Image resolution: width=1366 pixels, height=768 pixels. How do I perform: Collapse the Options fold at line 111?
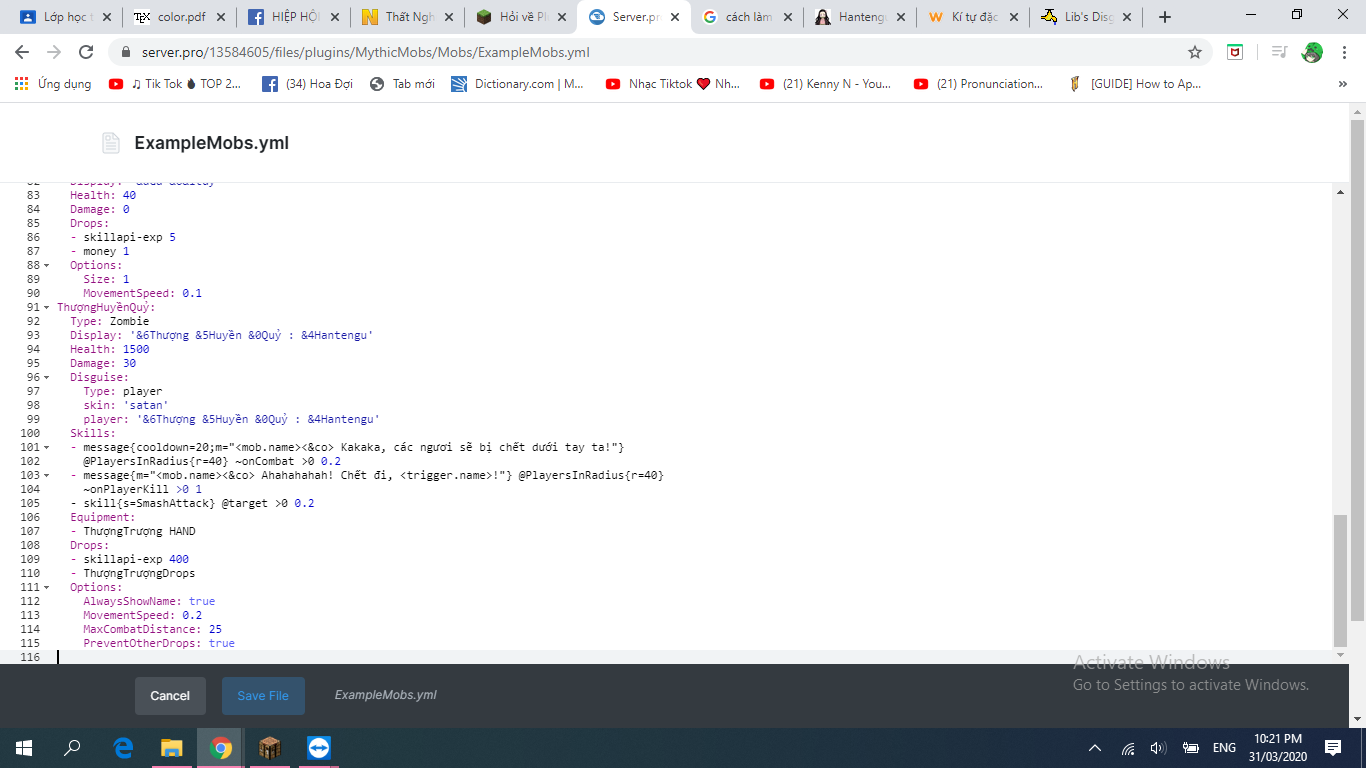click(46, 587)
